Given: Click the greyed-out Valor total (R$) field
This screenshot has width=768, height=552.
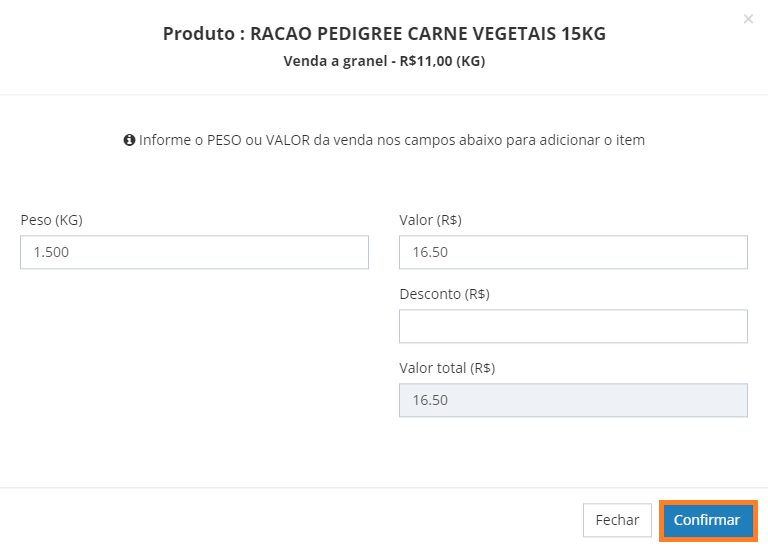Looking at the screenshot, I should tap(573, 400).
